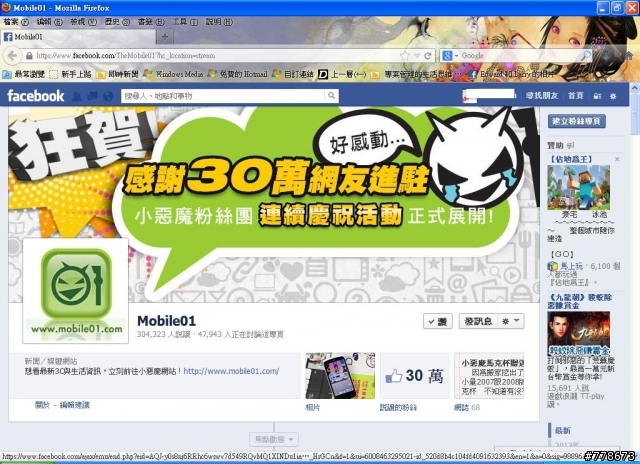The width and height of the screenshot is (640, 464).
Task: Open Facebook privacy shortcuts lock icon
Action: click(597, 96)
